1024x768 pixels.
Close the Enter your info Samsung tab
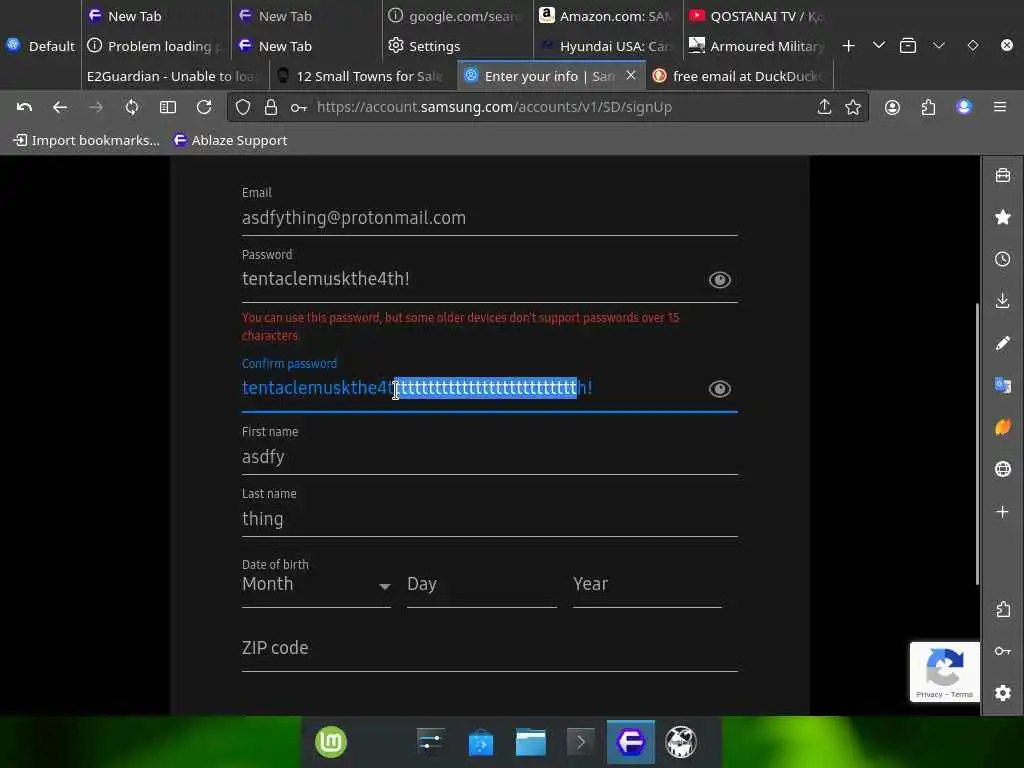click(631, 76)
